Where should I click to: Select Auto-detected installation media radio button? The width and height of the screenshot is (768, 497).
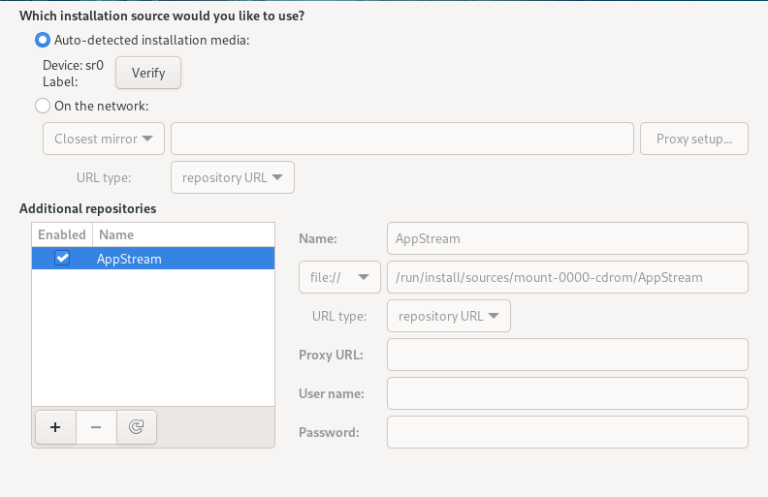(43, 40)
